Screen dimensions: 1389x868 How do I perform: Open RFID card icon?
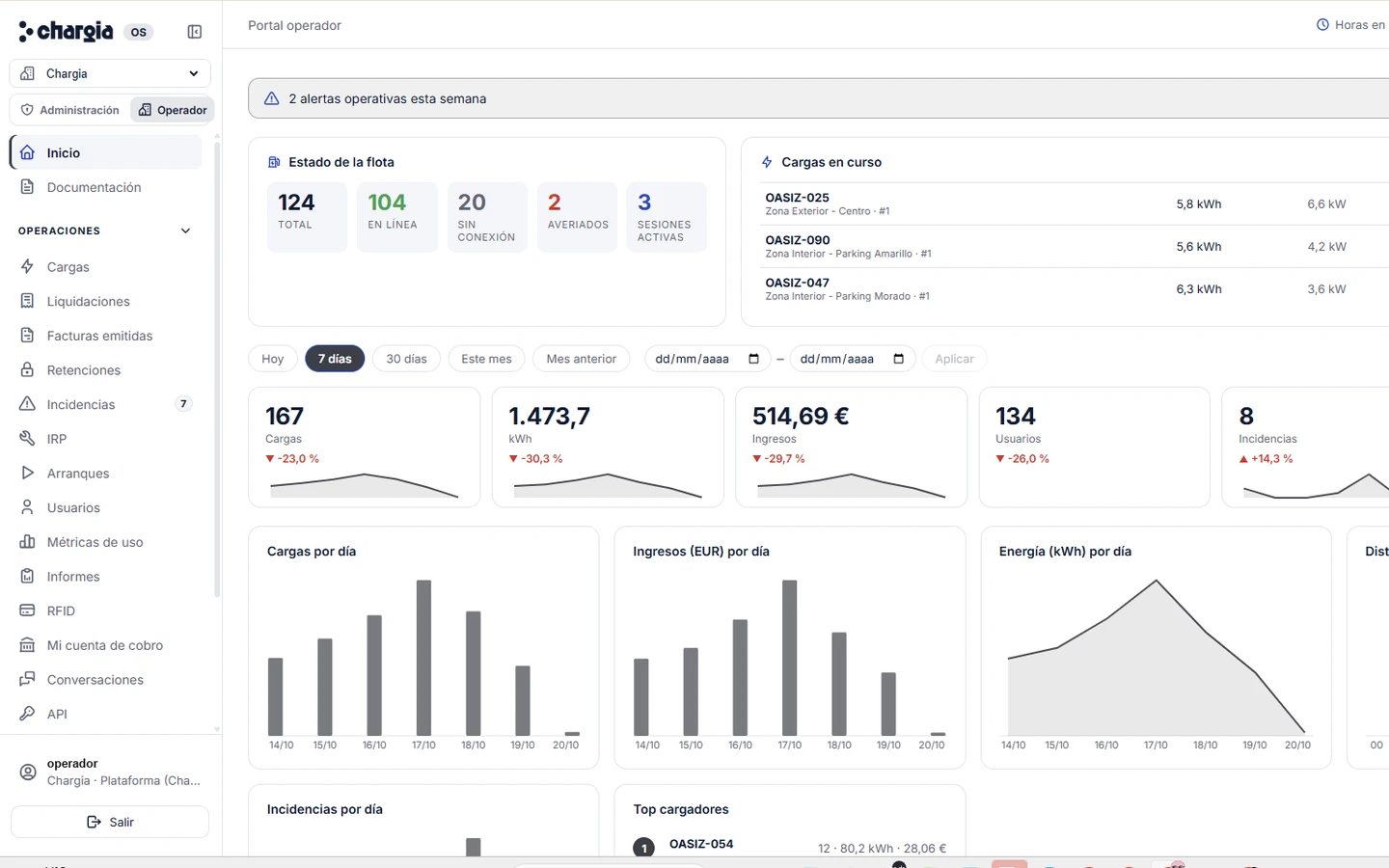click(x=28, y=610)
